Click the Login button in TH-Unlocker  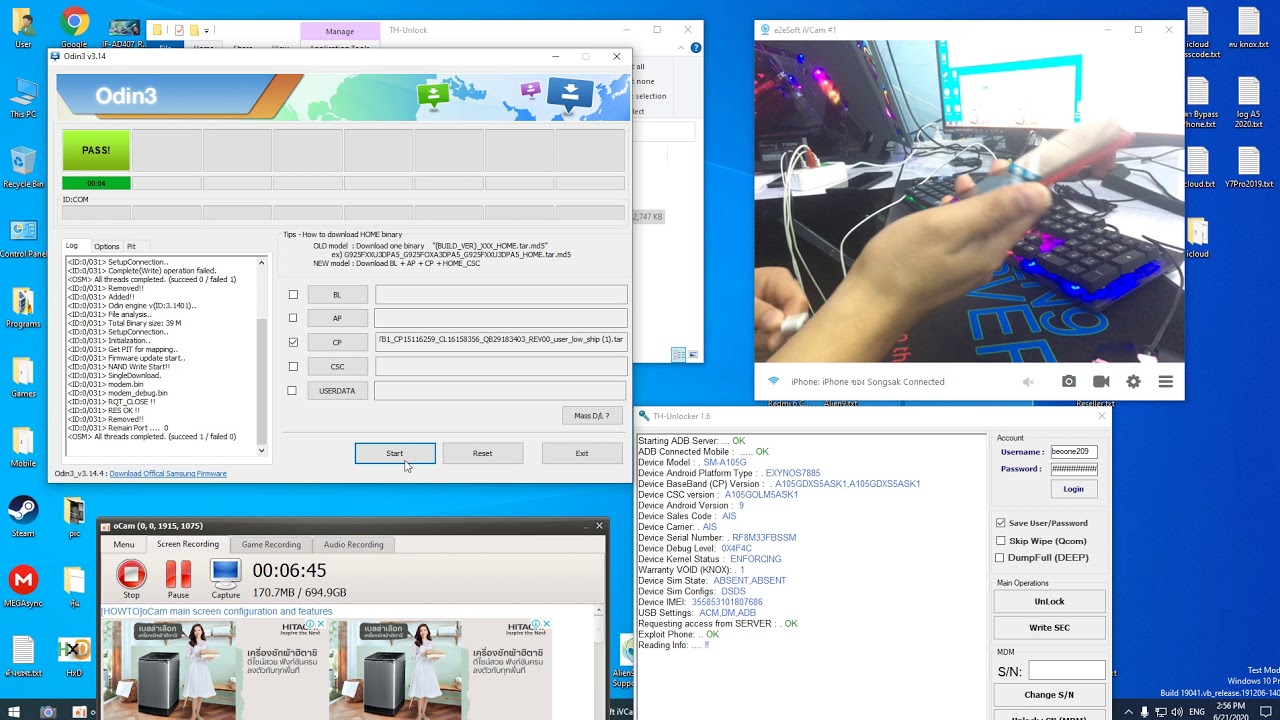point(1073,489)
